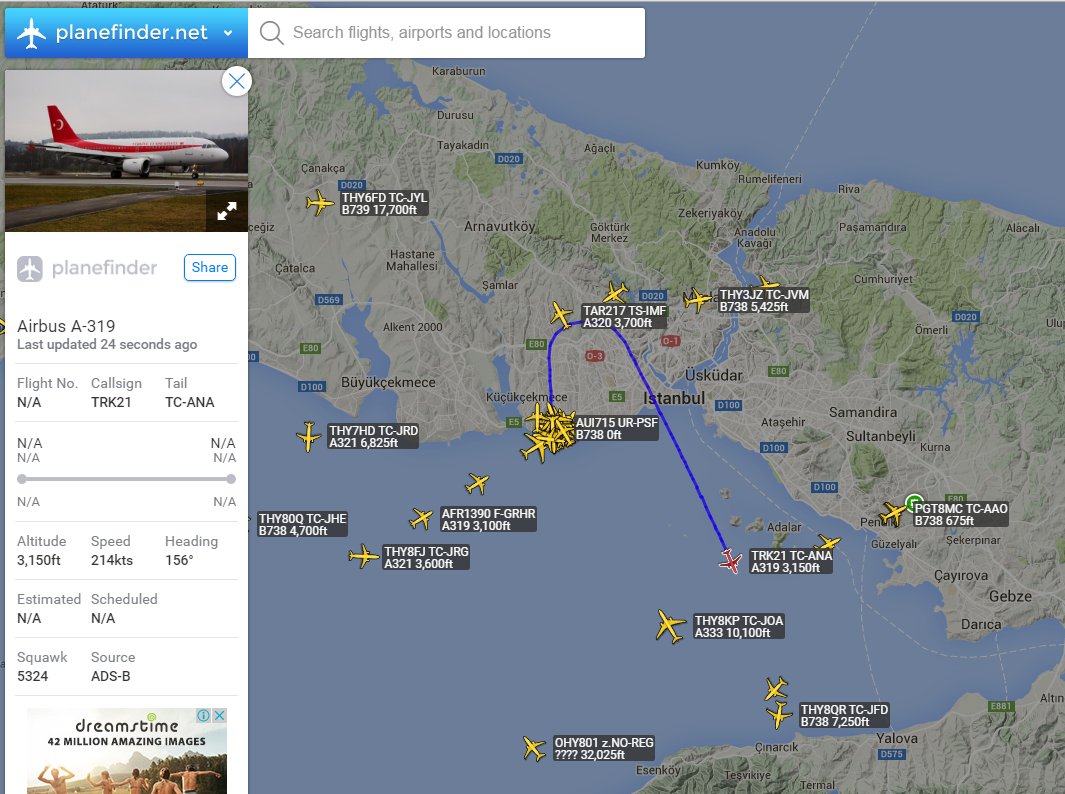Click the TRK21 TC-ANA flight label
1065x794 pixels.
pyautogui.click(x=791, y=562)
